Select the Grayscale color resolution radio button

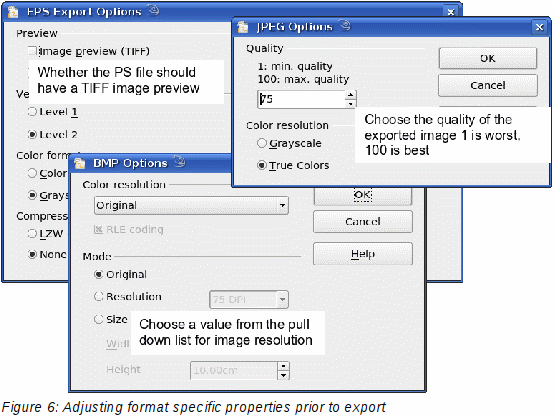click(261, 143)
